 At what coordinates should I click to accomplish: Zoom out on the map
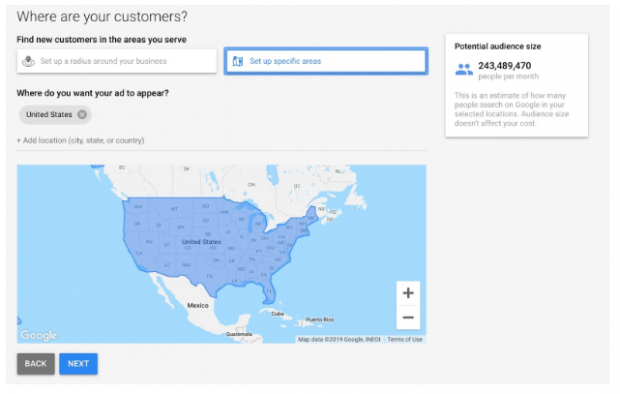(x=408, y=317)
